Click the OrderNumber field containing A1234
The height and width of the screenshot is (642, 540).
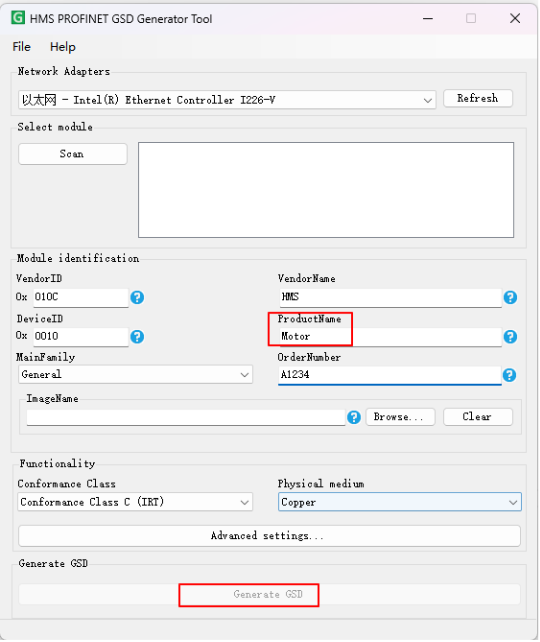point(390,375)
